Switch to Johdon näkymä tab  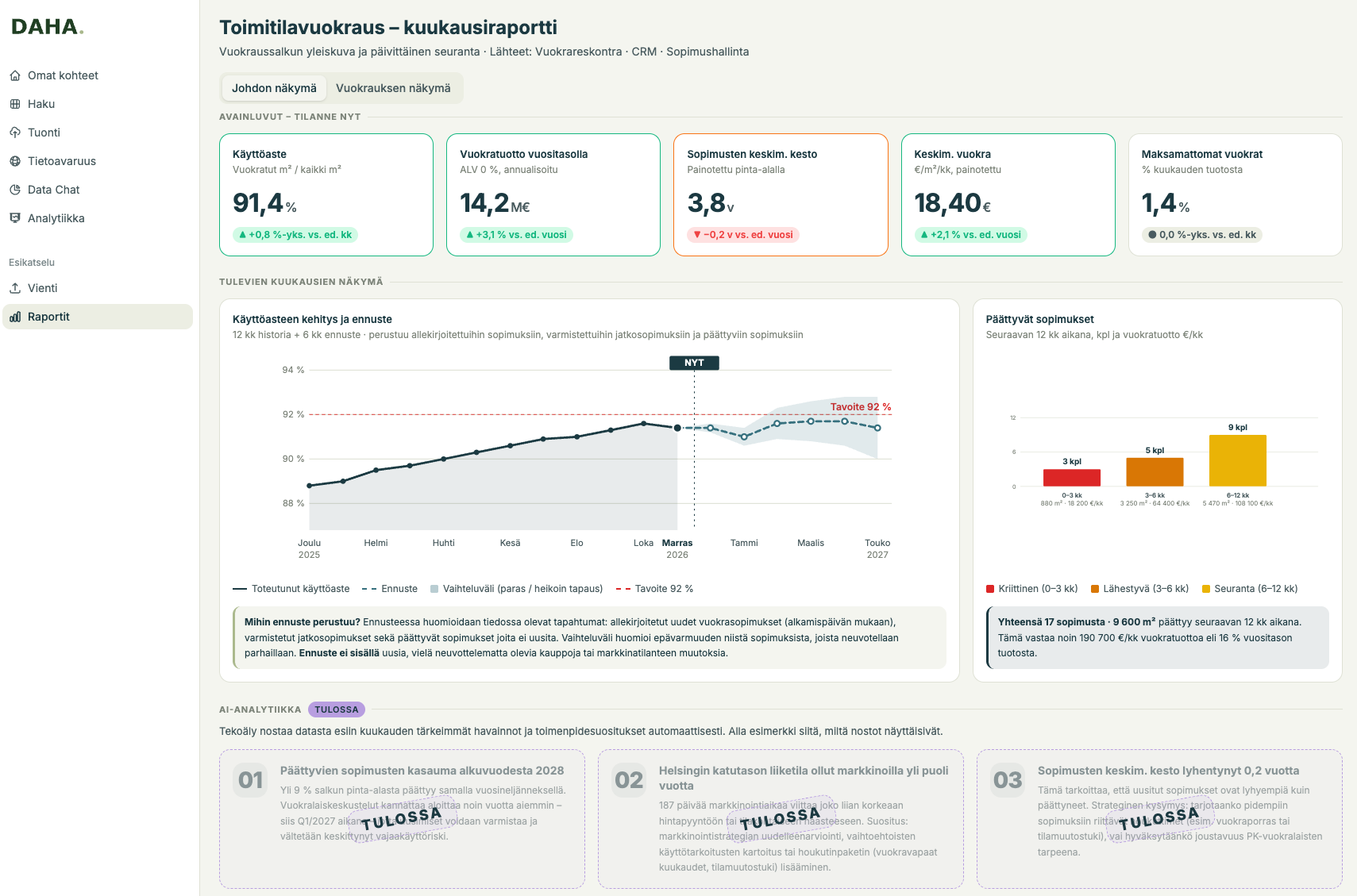click(274, 88)
